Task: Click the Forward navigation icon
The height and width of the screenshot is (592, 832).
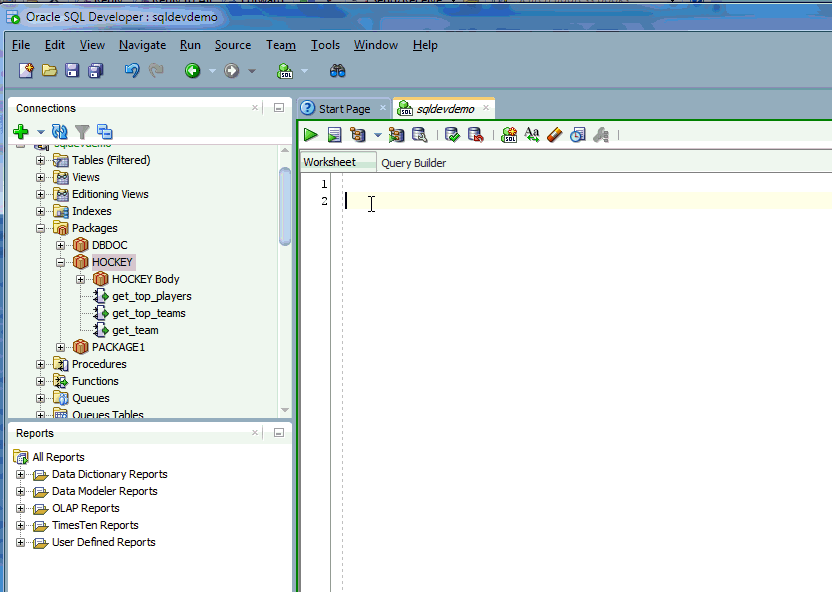Action: 231,71
